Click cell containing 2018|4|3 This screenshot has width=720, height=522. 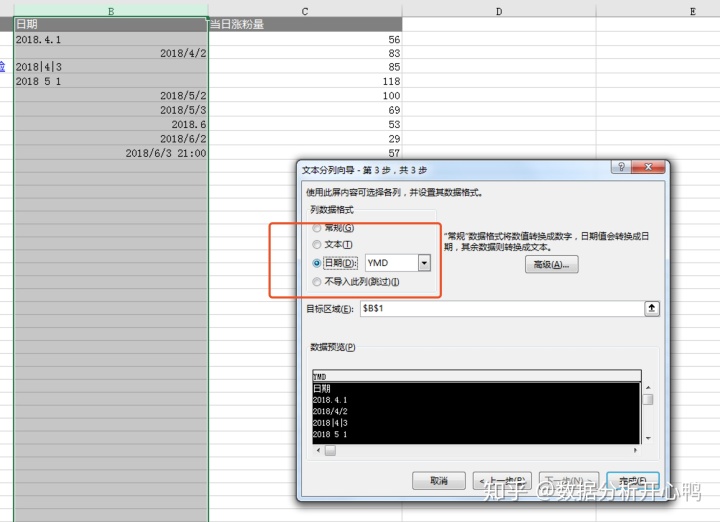pos(111,67)
